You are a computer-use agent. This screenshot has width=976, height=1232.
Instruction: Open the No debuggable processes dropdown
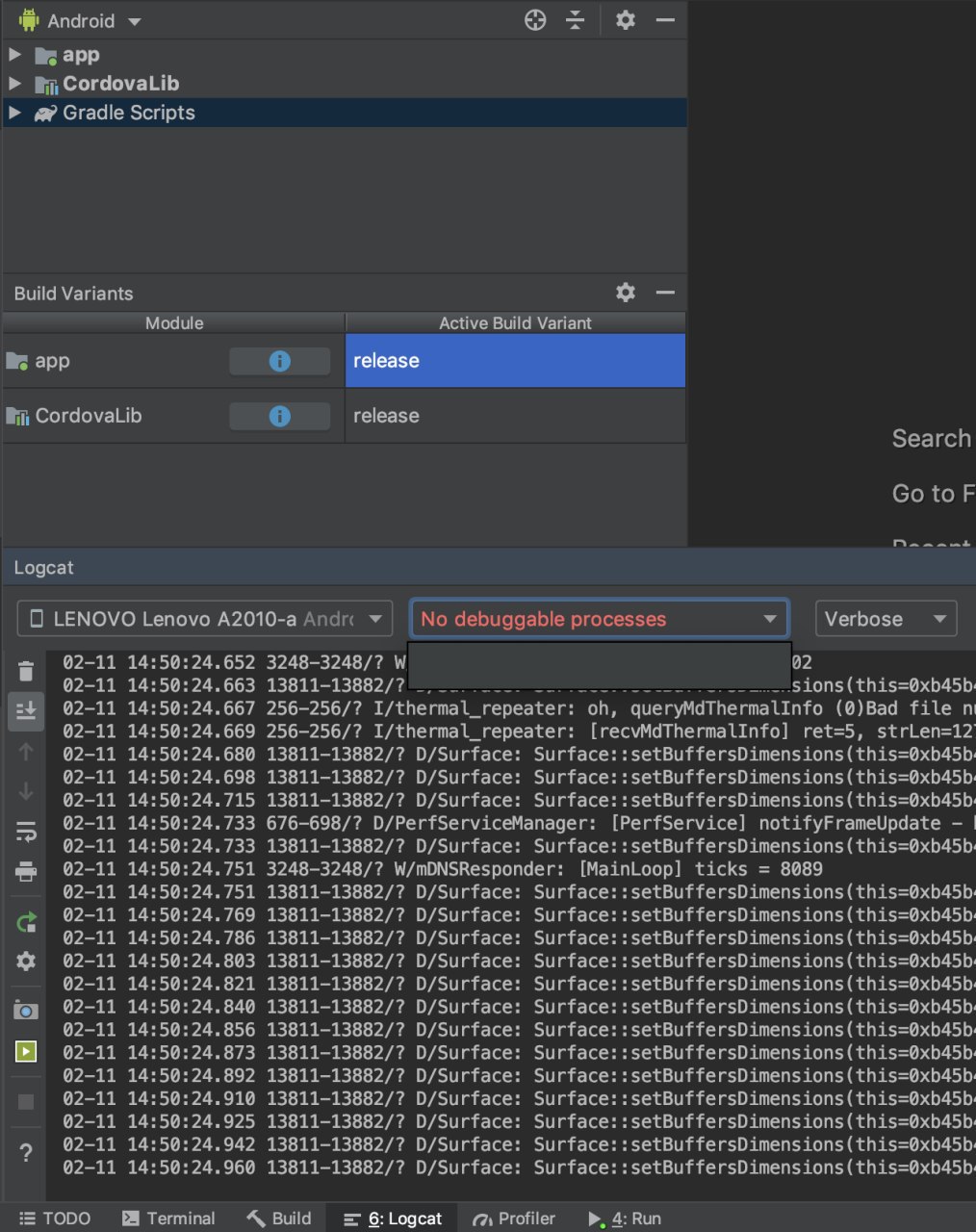click(x=599, y=619)
